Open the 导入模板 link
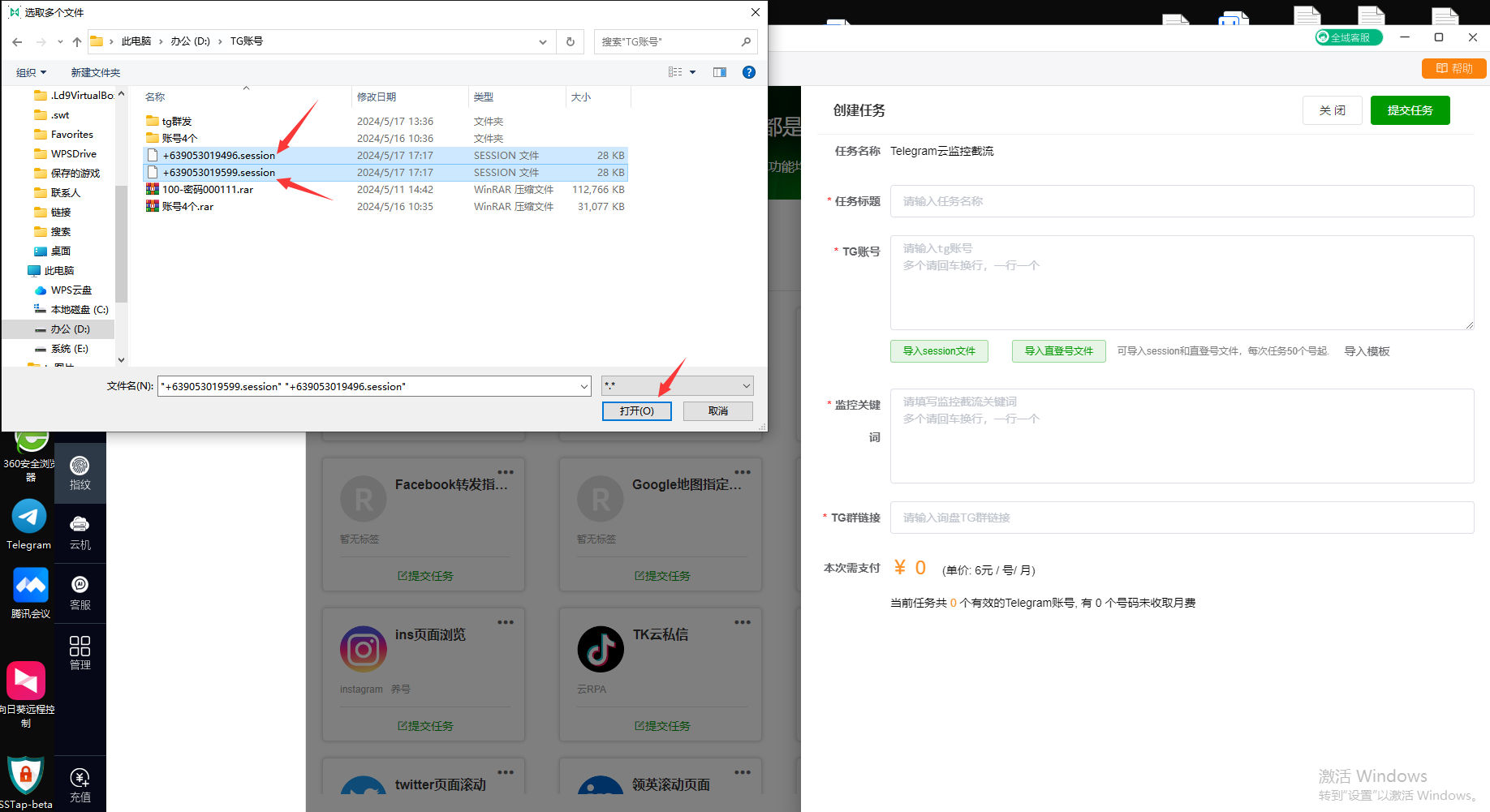 point(1367,350)
